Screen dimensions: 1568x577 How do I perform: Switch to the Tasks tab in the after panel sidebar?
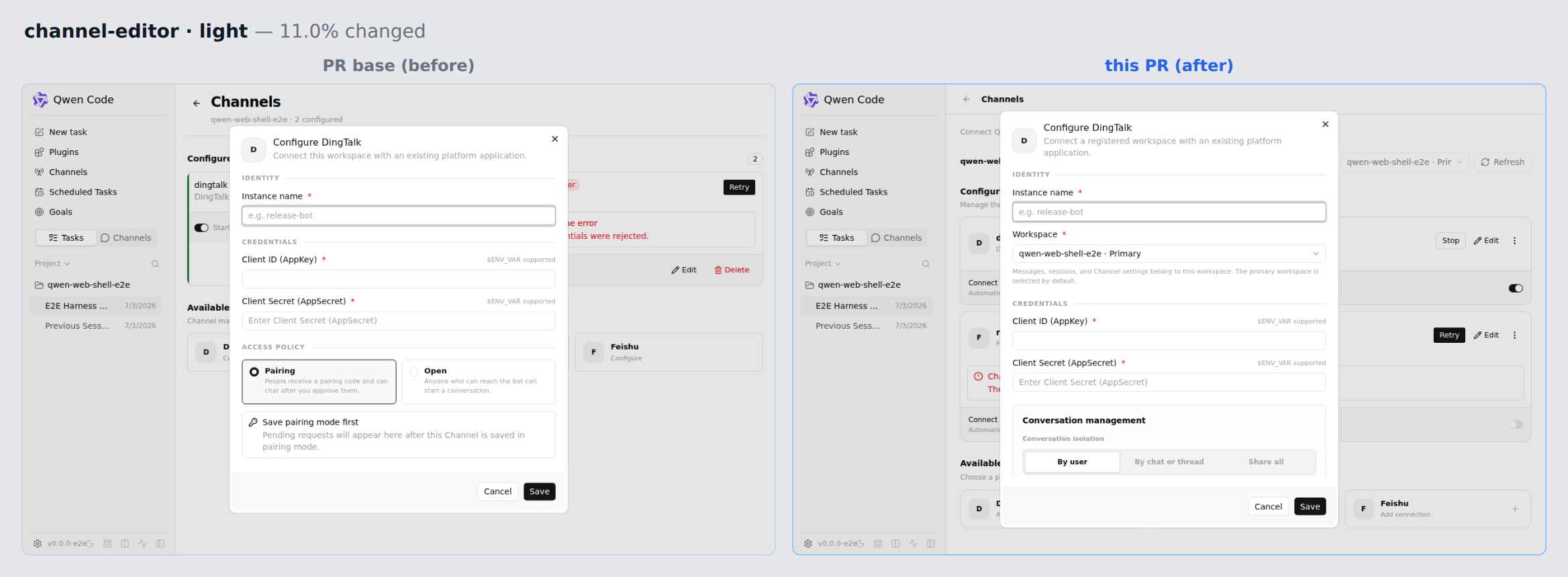[836, 238]
